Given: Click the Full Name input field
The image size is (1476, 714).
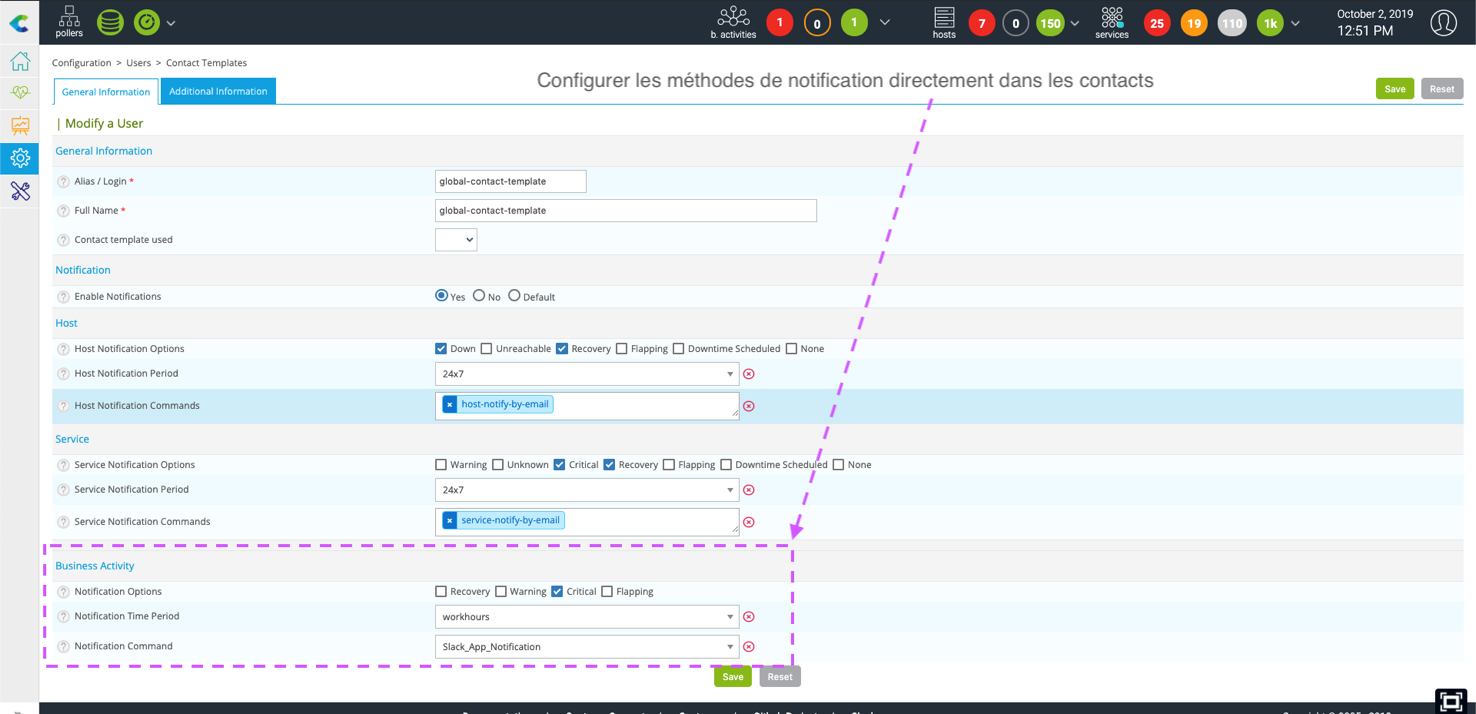Looking at the screenshot, I should click(x=625, y=211).
